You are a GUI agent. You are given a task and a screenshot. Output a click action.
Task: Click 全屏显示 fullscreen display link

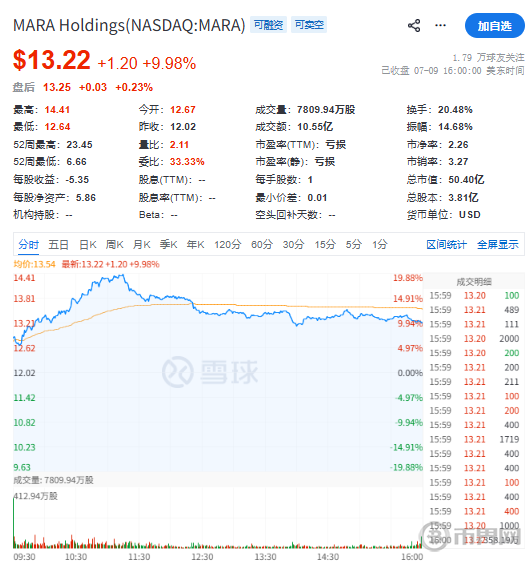coord(498,245)
